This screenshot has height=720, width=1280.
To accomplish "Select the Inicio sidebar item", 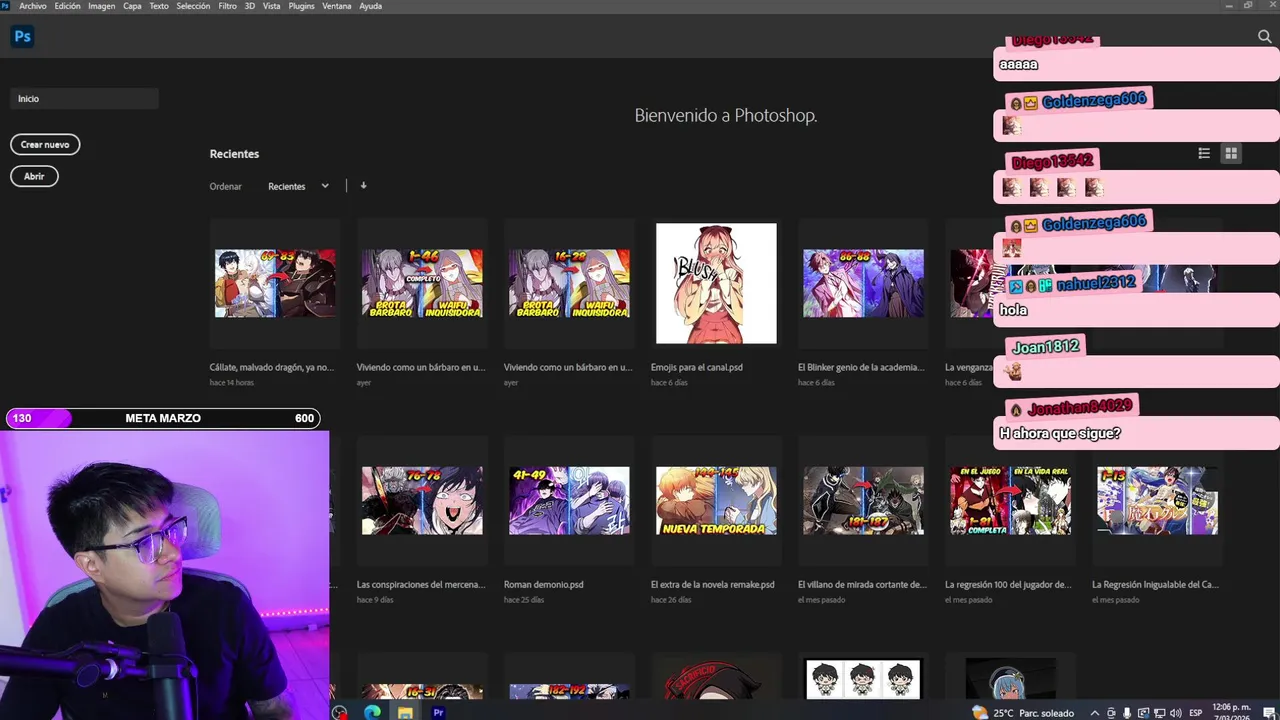I will 84,99.
